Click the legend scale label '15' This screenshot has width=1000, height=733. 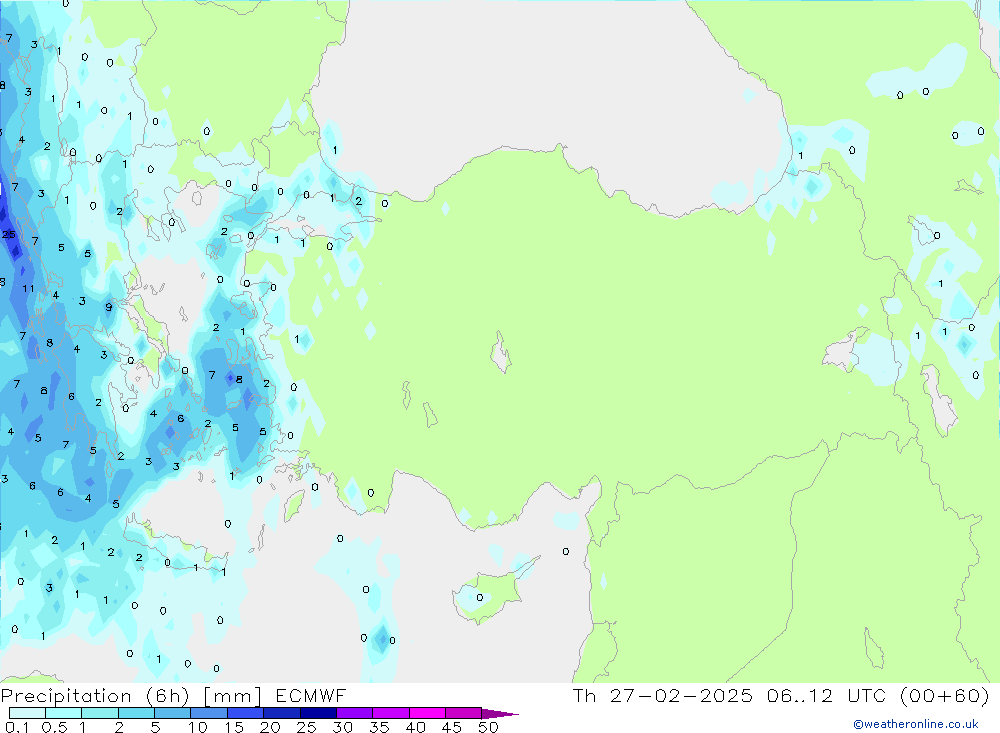tap(233, 727)
